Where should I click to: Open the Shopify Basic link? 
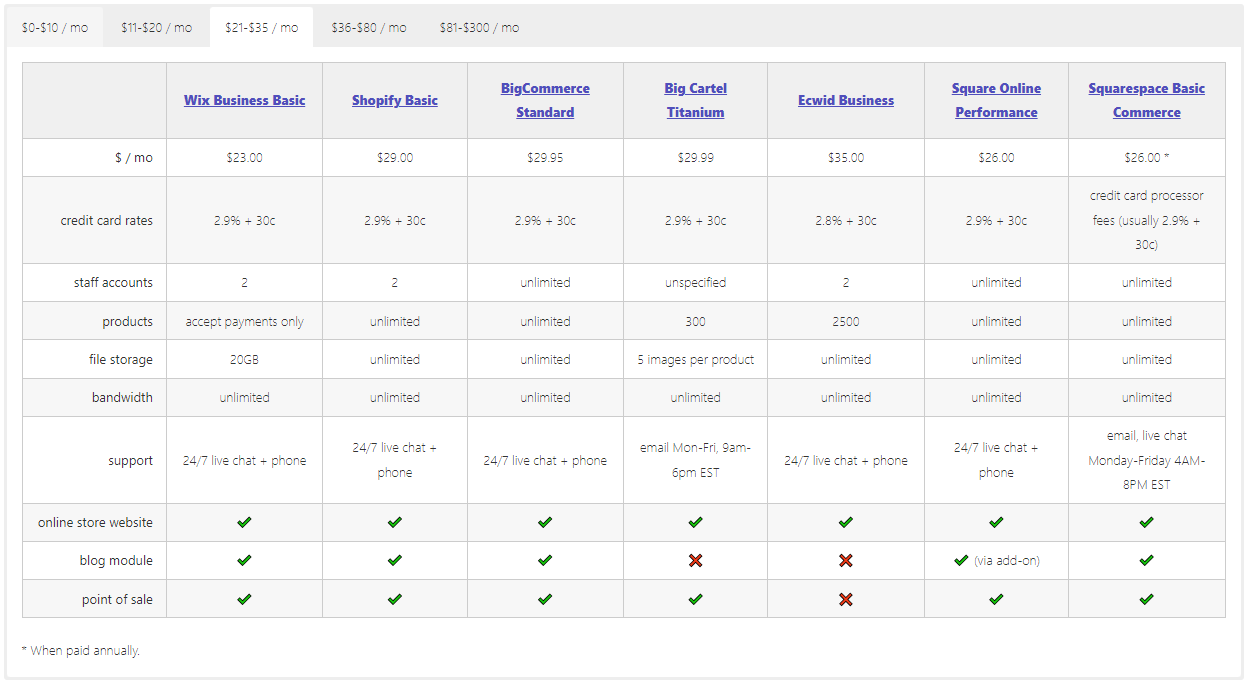pos(395,100)
